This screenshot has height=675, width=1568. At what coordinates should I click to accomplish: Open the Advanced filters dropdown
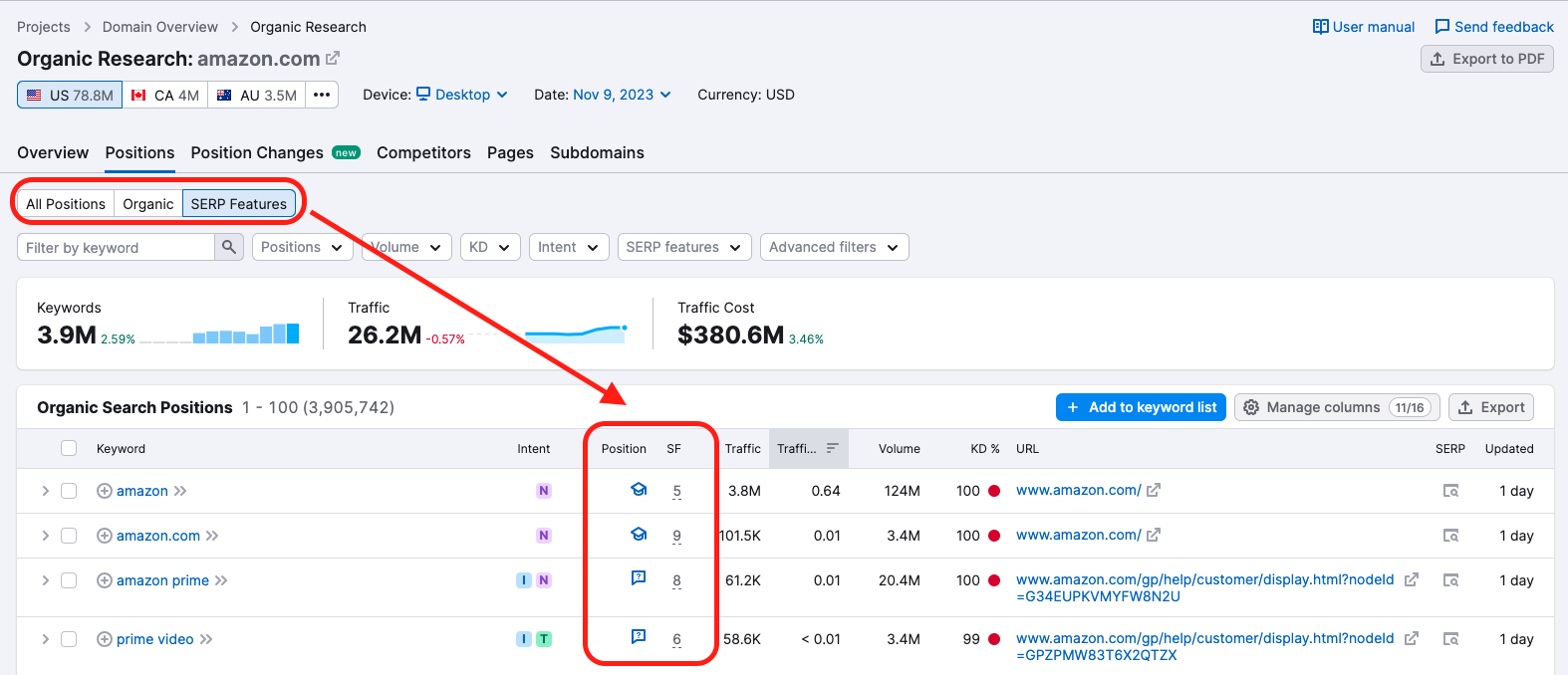point(835,247)
